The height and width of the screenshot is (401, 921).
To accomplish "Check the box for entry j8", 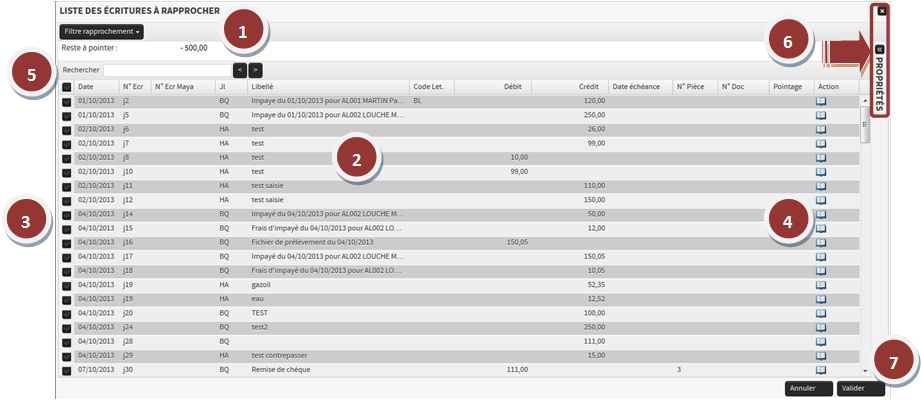I will coord(67,159).
